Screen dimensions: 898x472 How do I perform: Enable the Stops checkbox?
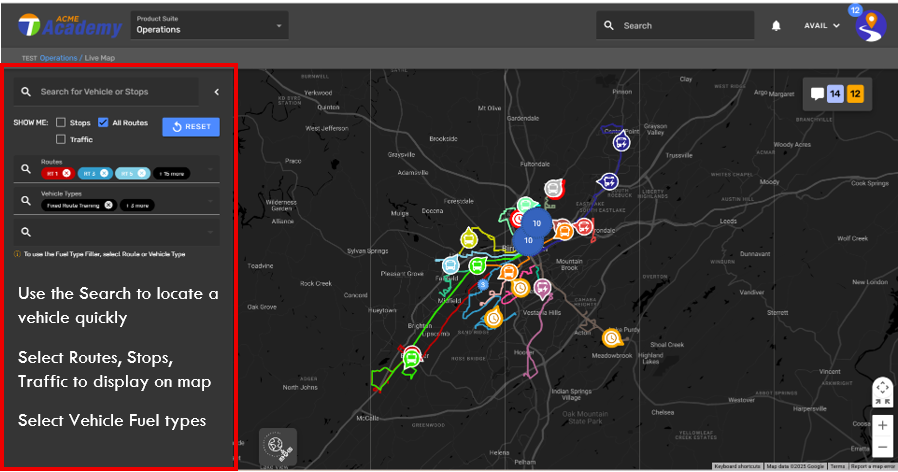pyautogui.click(x=61, y=123)
